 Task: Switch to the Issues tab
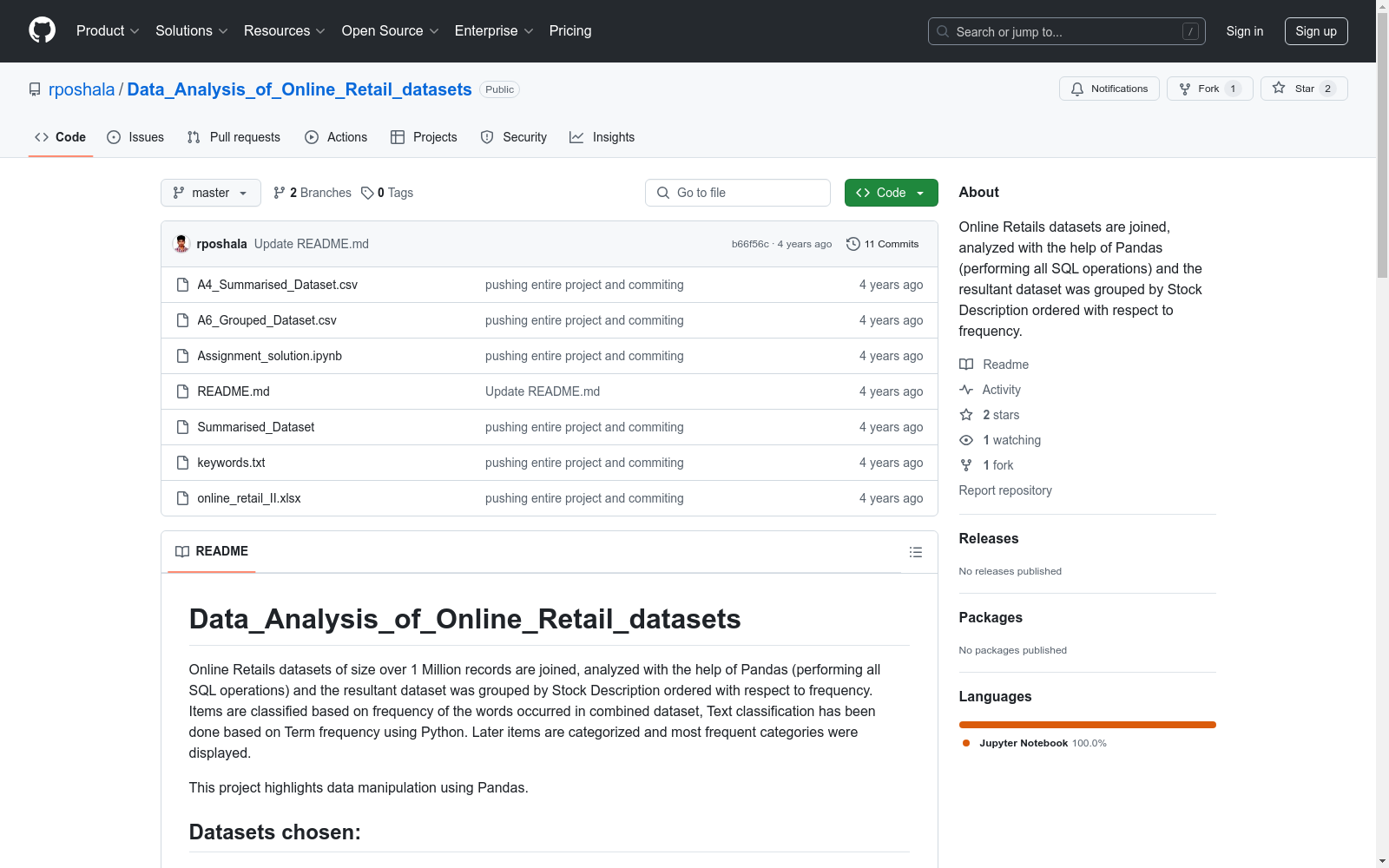135,137
